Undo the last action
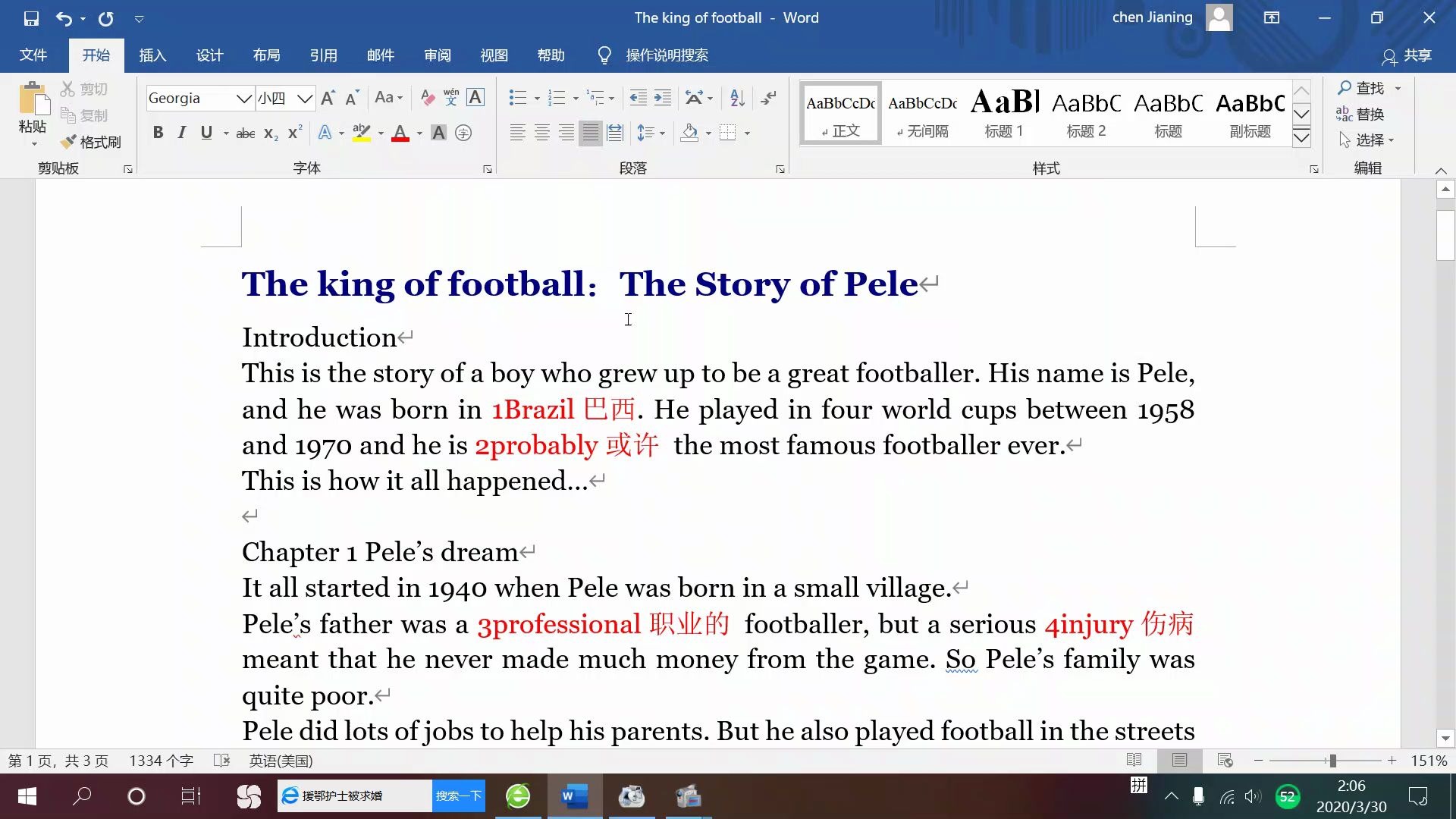 click(64, 18)
